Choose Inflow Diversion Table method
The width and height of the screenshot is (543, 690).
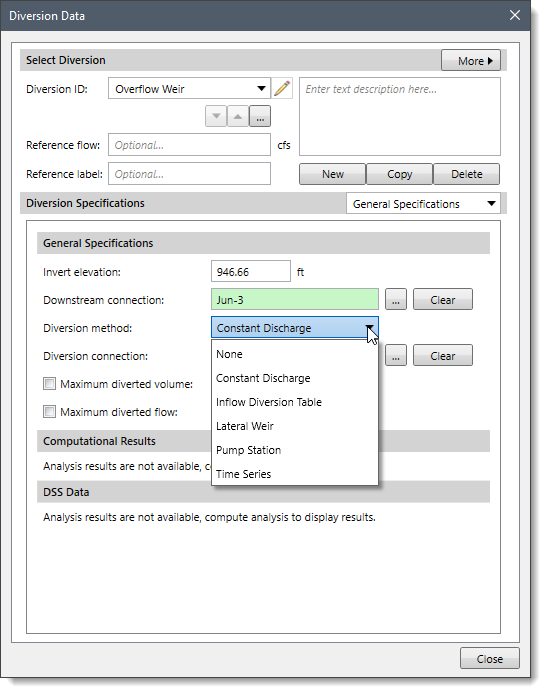pyautogui.click(x=294, y=402)
